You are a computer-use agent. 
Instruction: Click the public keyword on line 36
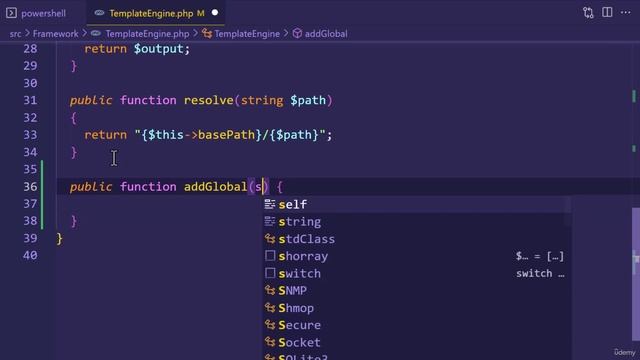point(91,187)
